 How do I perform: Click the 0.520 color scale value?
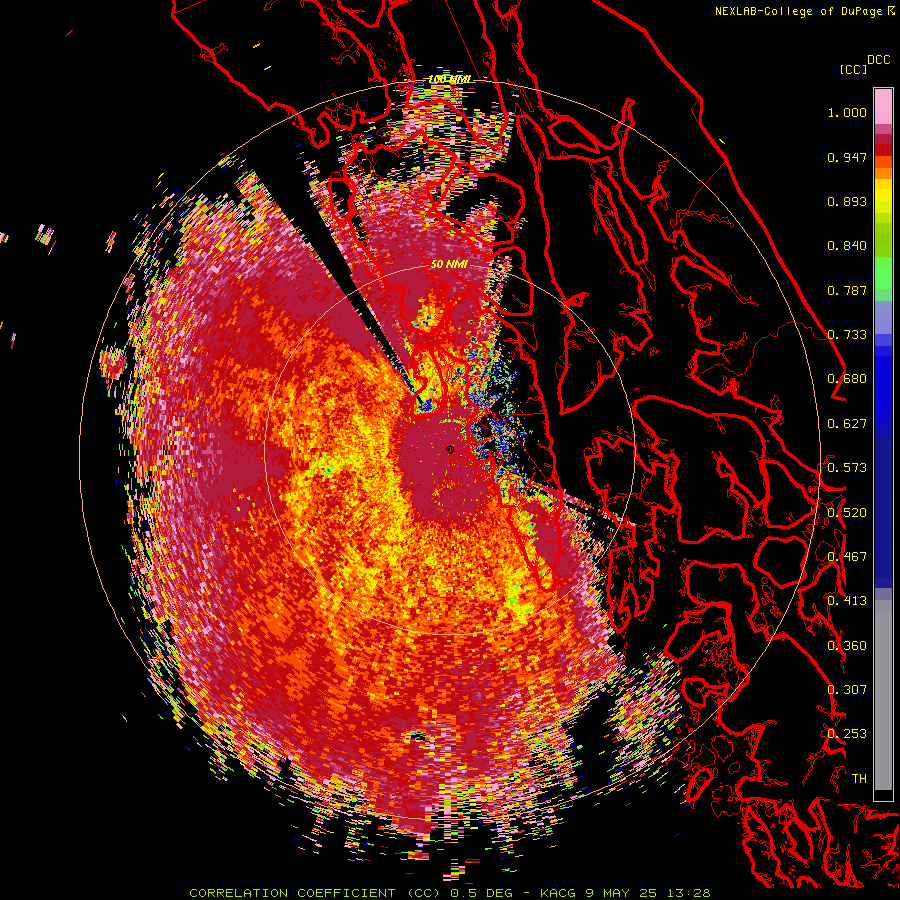(x=847, y=513)
